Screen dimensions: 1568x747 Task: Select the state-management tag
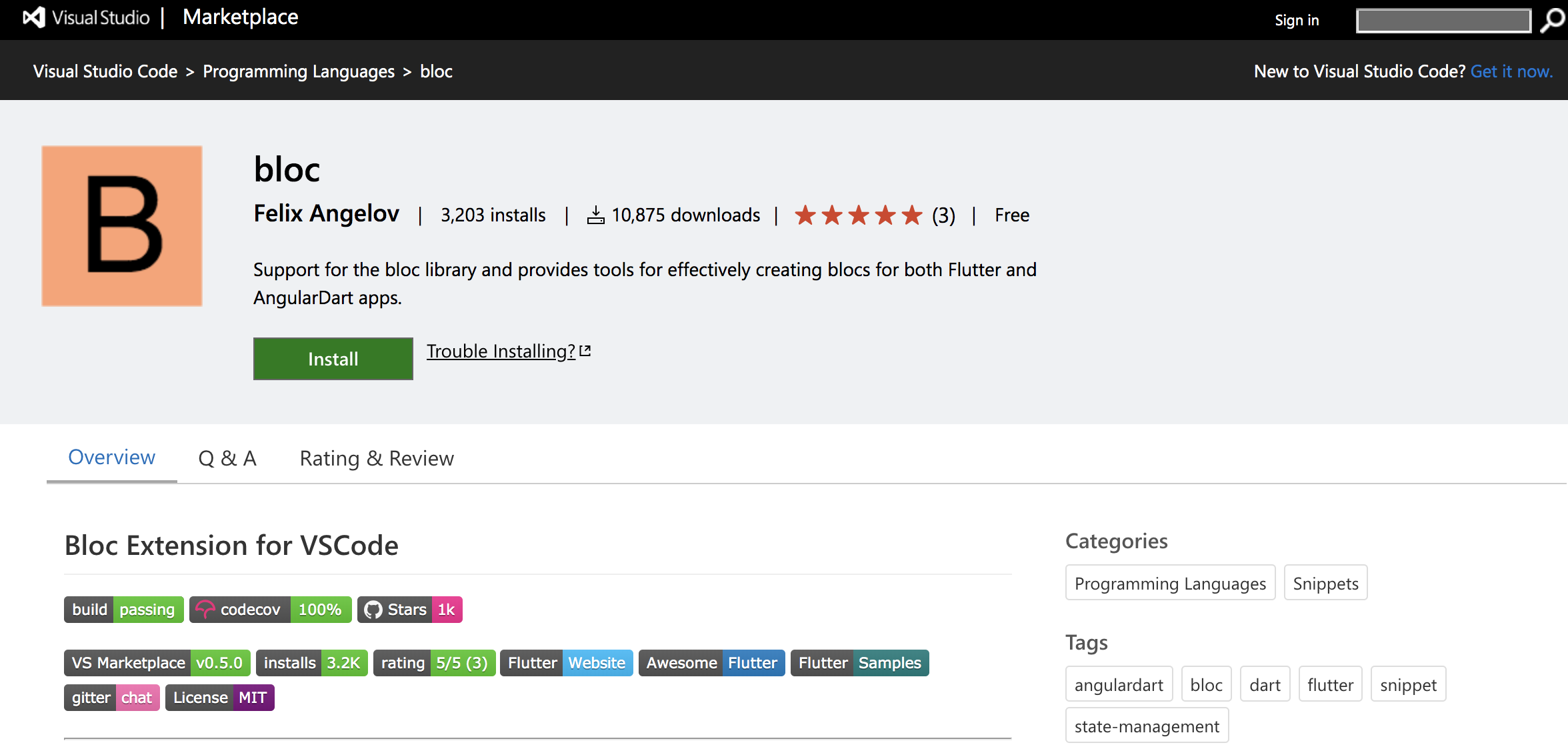pos(1147,726)
